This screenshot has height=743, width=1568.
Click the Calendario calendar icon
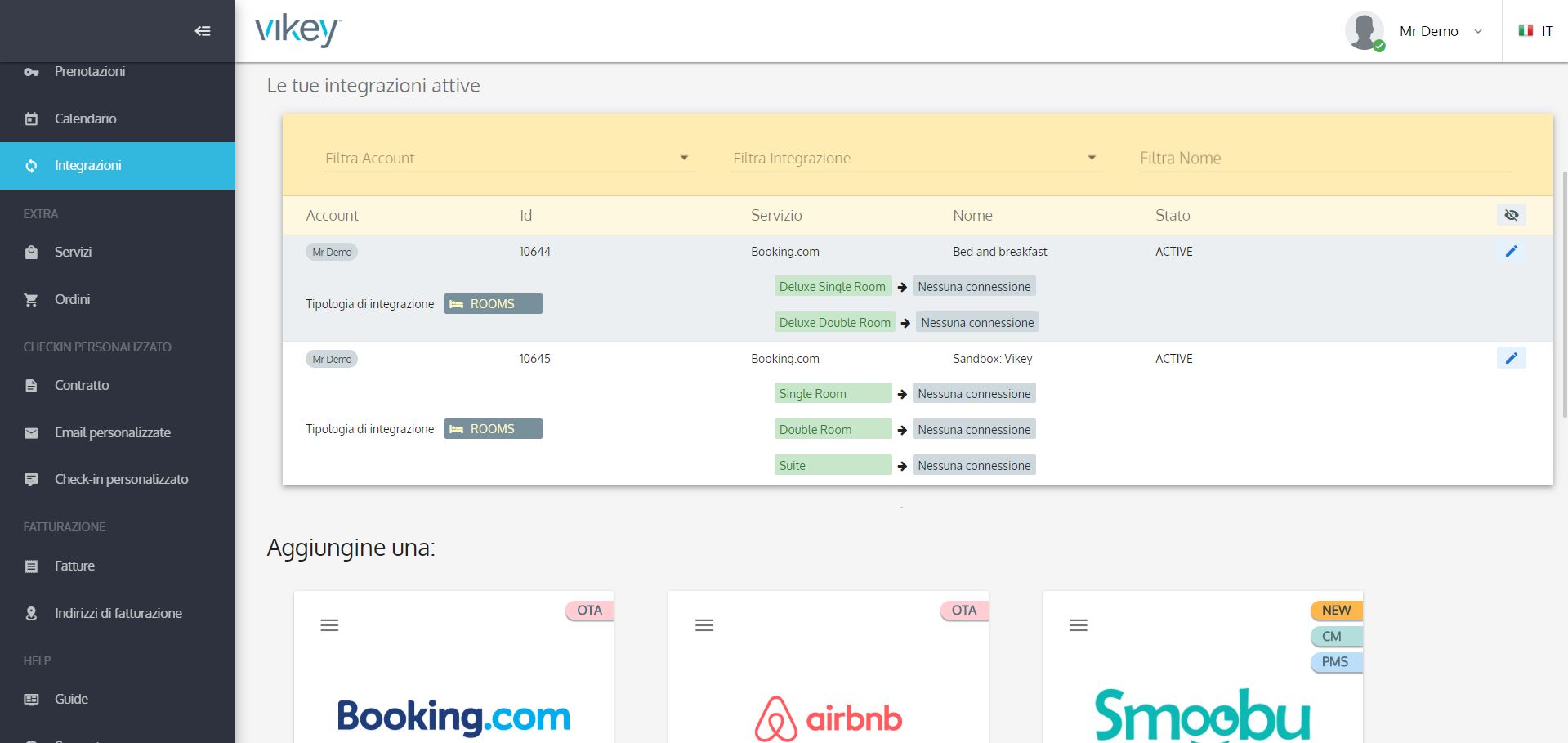pyautogui.click(x=31, y=119)
